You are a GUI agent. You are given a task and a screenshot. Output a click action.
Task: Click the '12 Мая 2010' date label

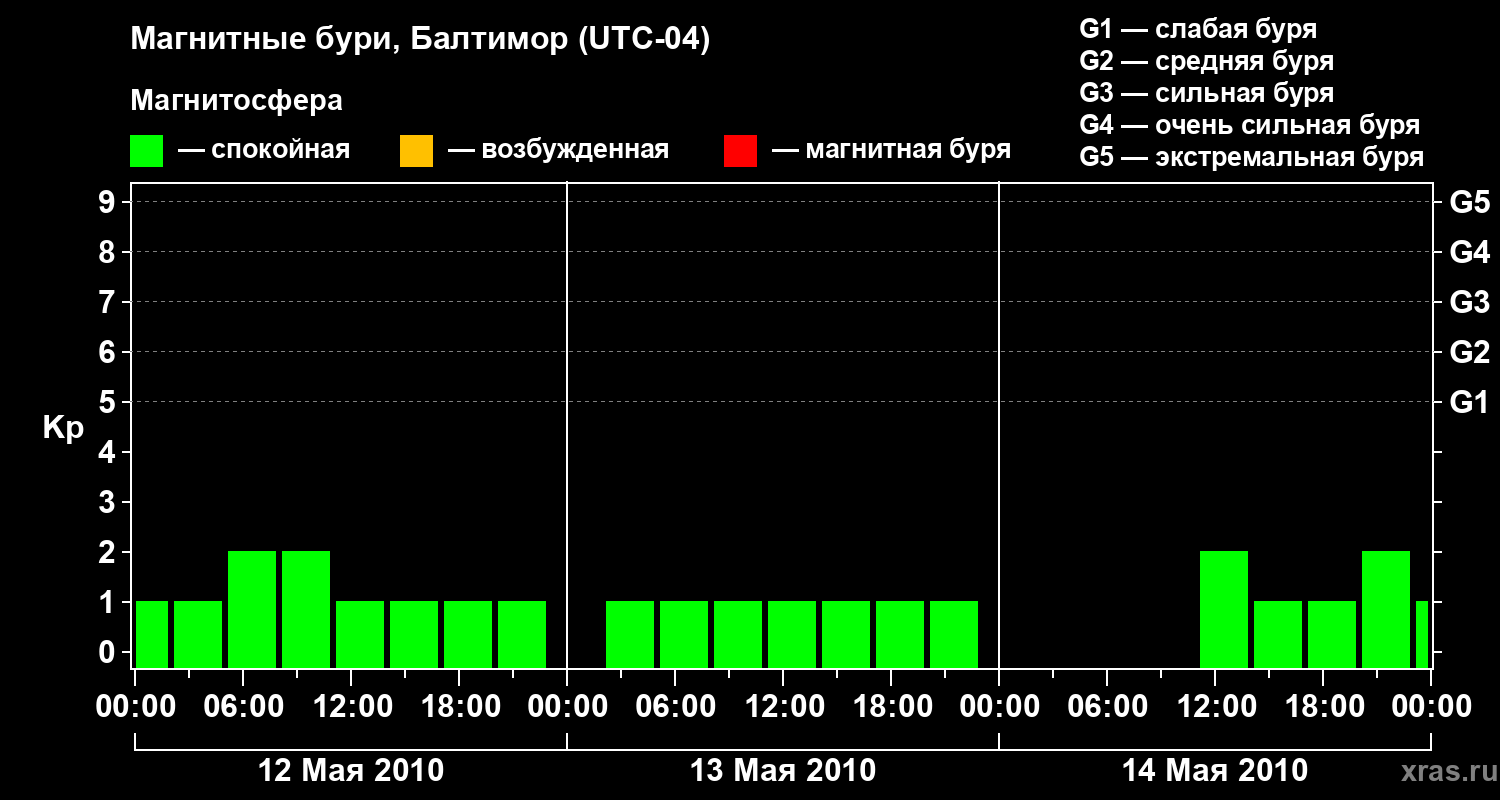(351, 770)
